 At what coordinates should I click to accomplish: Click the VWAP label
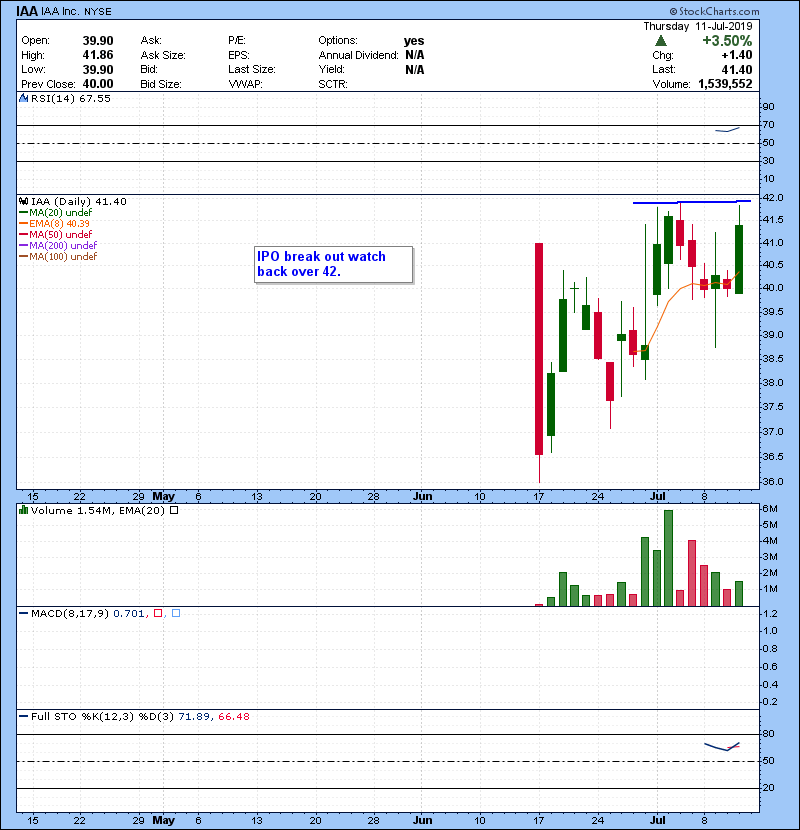245,84
